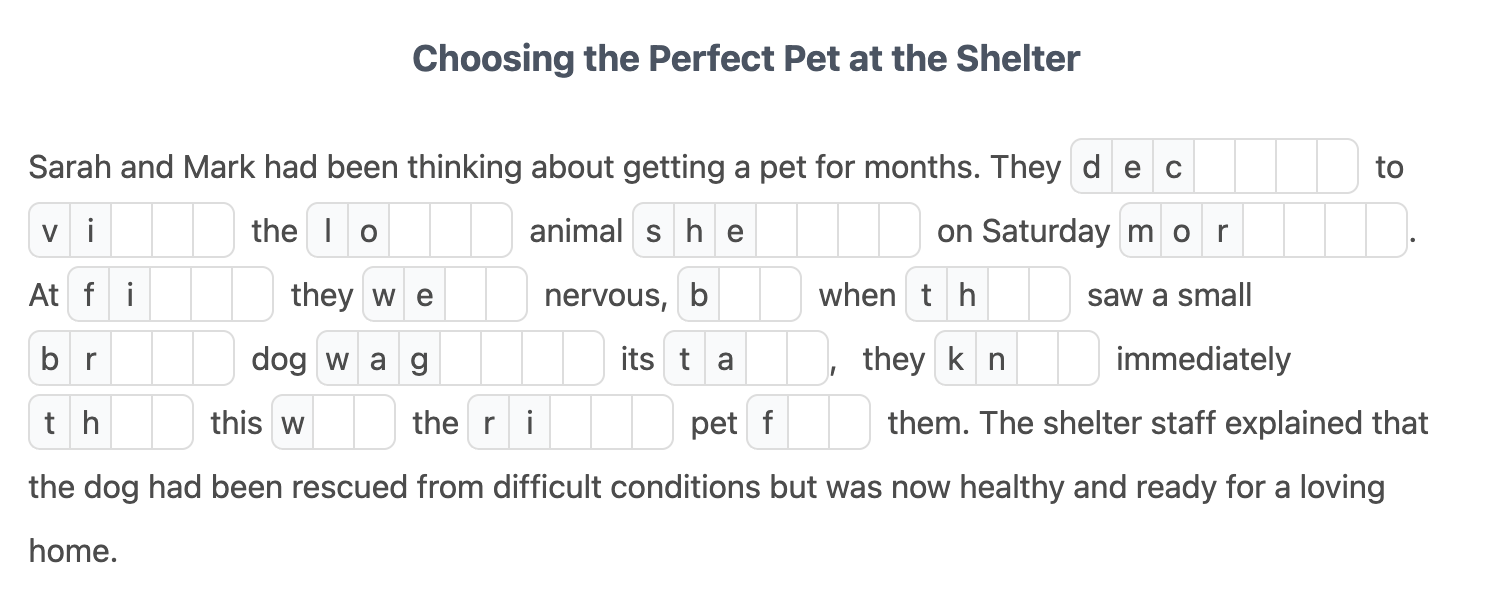This screenshot has height=612, width=1488.
Task: Click first blank in "th" word before "this"
Action: 131,423
